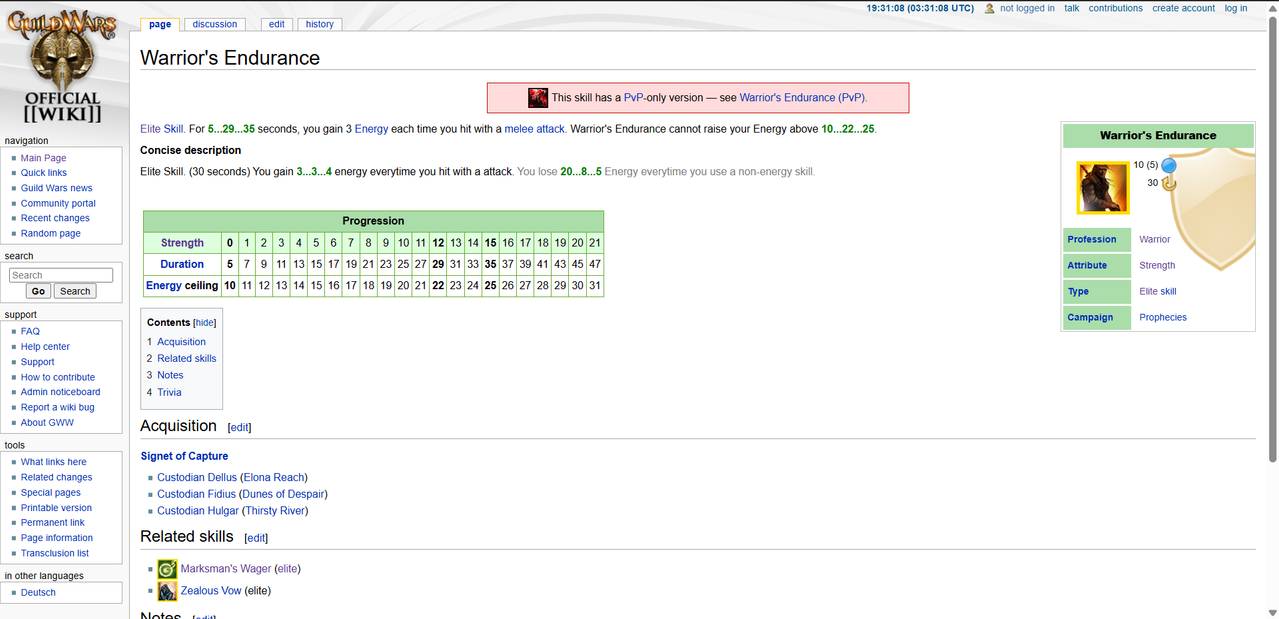The image size is (1279, 619).
Task: Open the Zealous Vow skill icon
Action: [167, 591]
